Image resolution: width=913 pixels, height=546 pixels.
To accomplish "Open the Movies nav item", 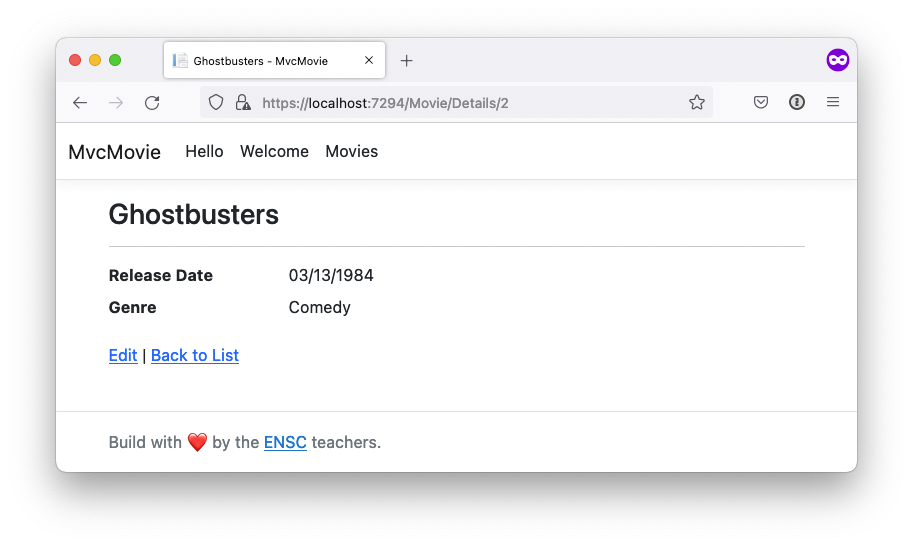I will [x=352, y=151].
